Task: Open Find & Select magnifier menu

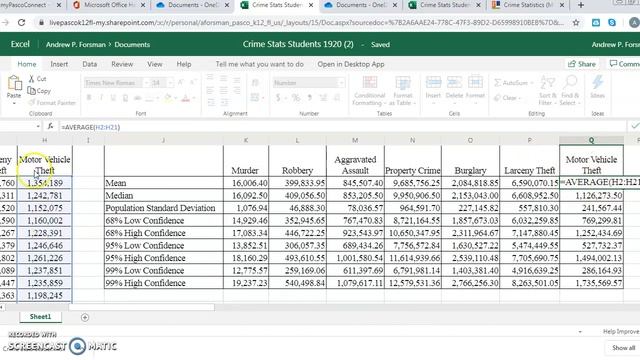Action: coord(570,90)
